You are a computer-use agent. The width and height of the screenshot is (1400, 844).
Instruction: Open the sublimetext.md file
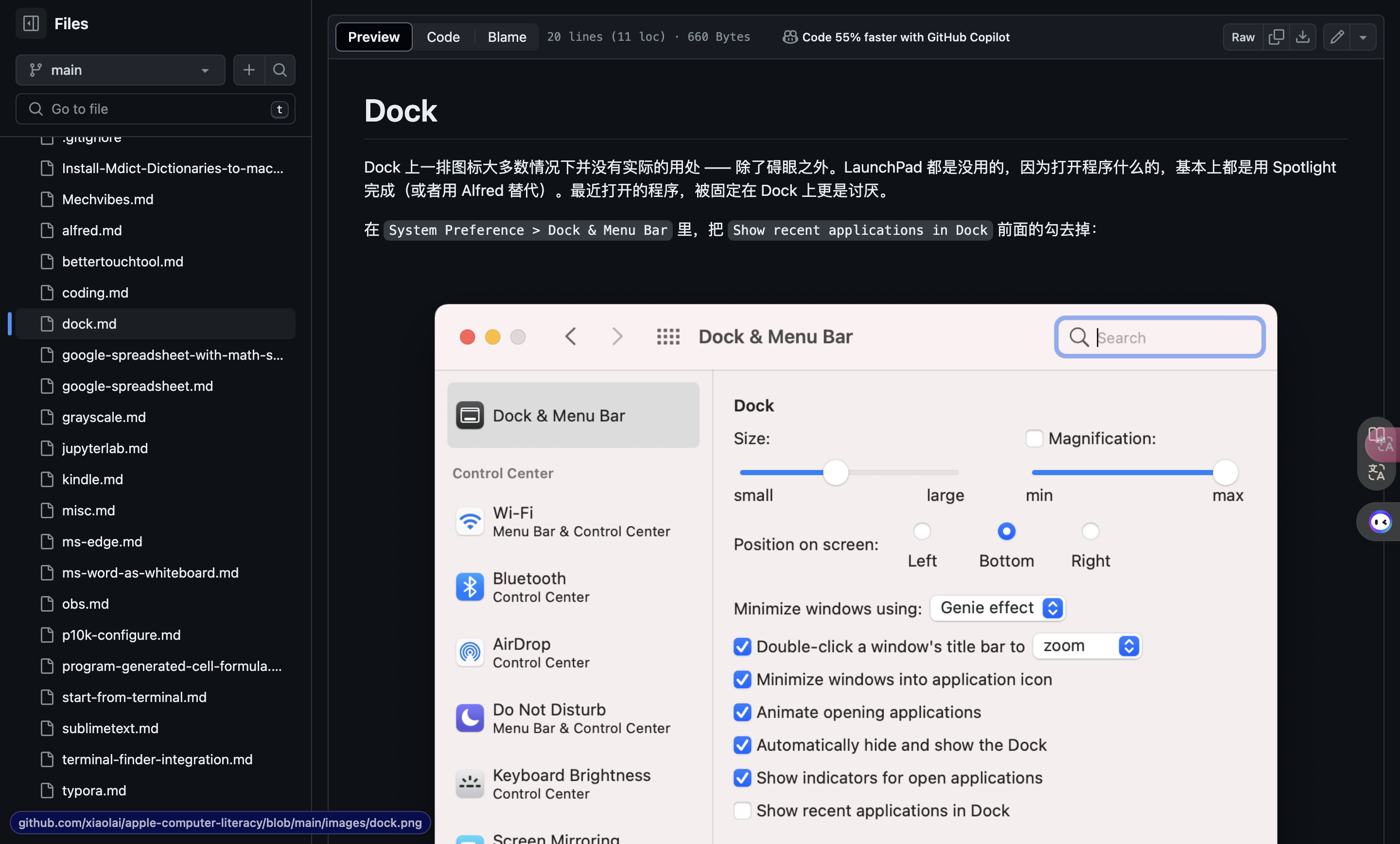pyautogui.click(x=110, y=728)
